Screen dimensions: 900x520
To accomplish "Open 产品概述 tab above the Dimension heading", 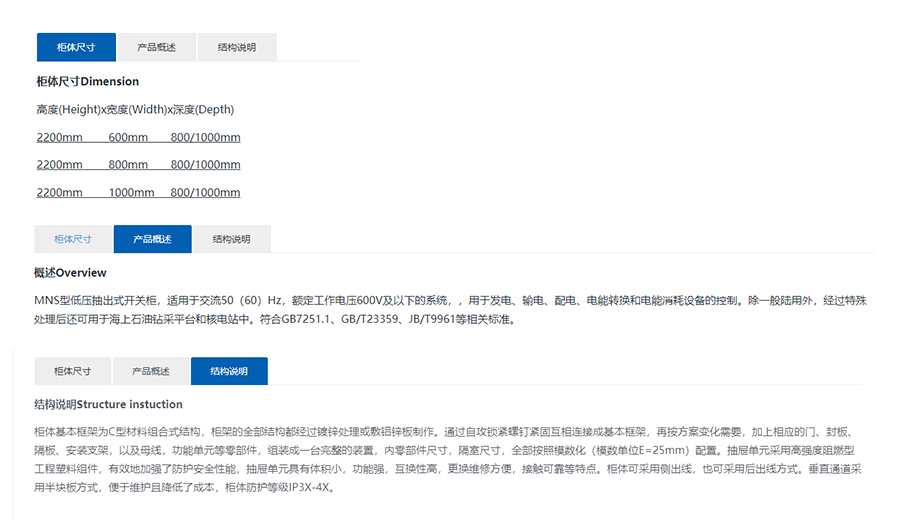I will 156,47.
